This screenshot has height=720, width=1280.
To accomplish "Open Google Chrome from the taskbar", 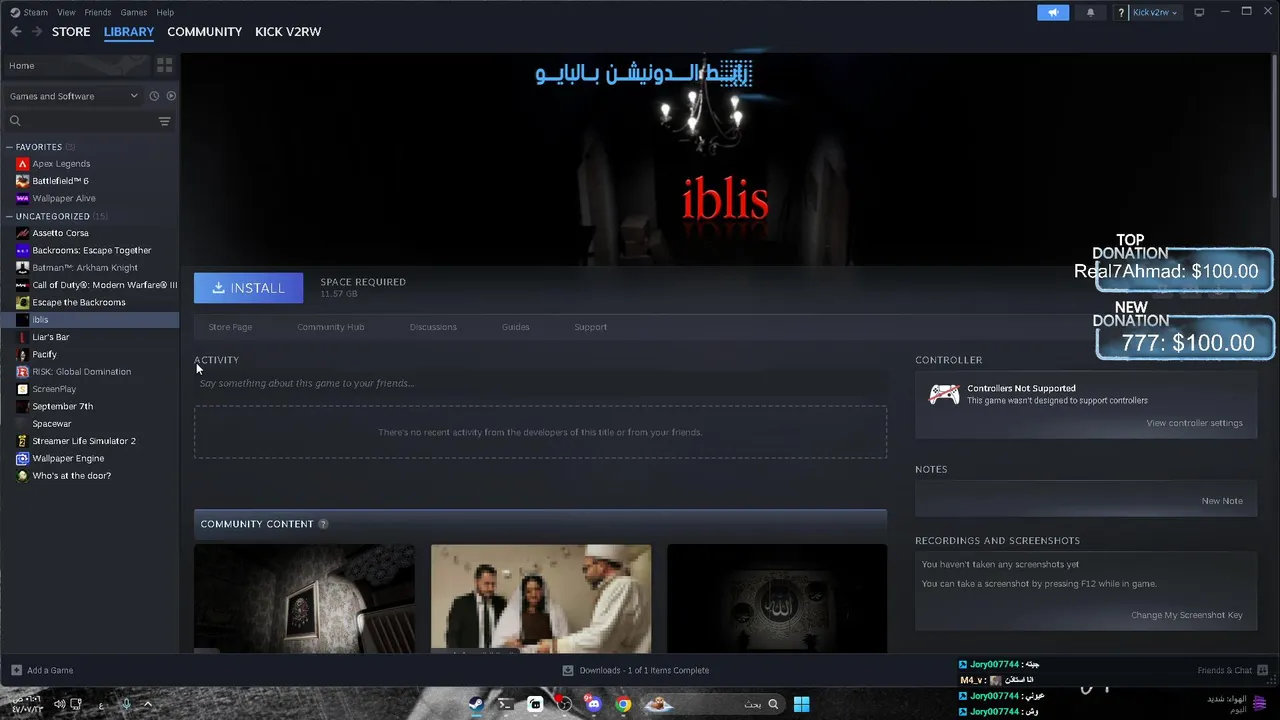I will (x=623, y=704).
